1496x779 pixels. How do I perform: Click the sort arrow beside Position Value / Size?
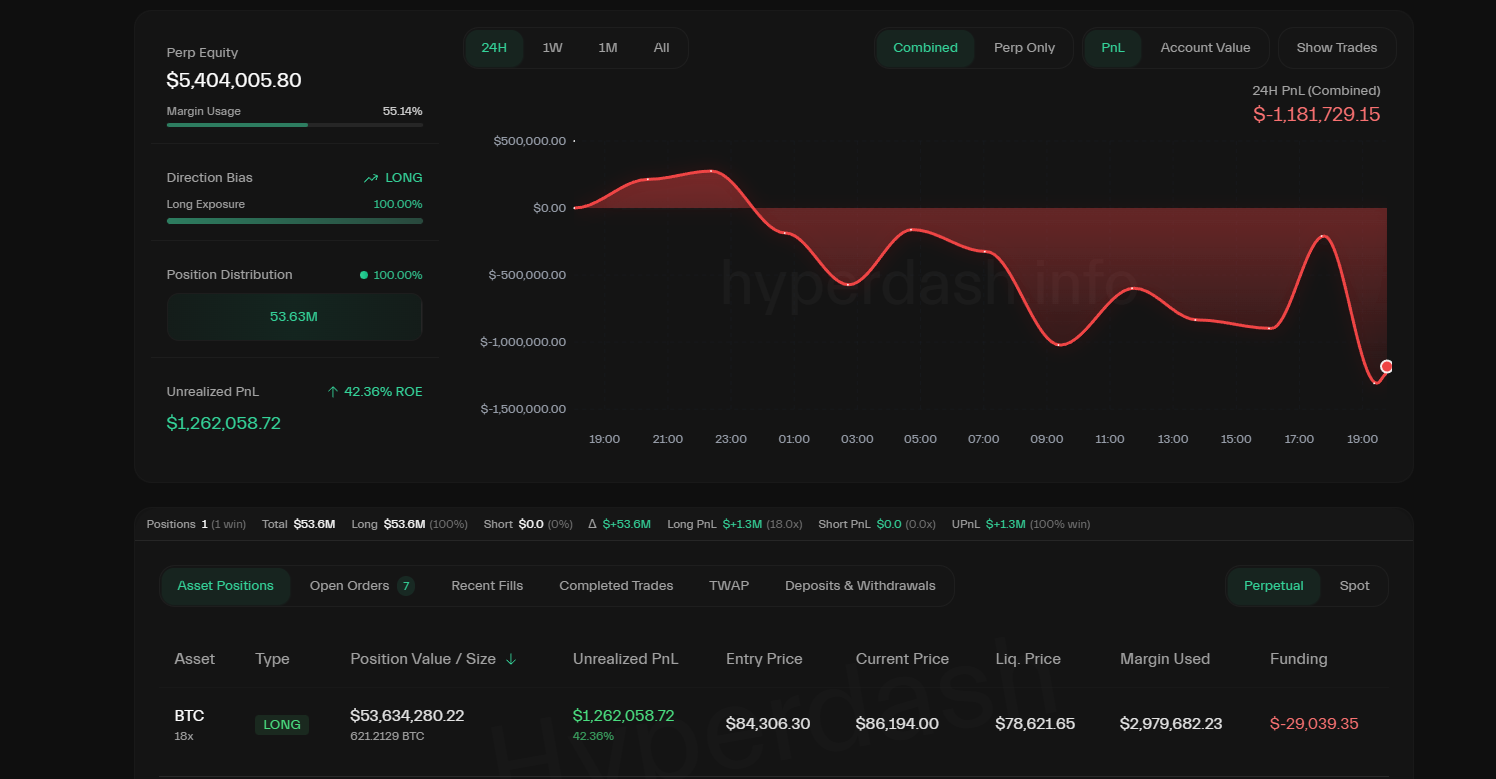click(x=511, y=659)
